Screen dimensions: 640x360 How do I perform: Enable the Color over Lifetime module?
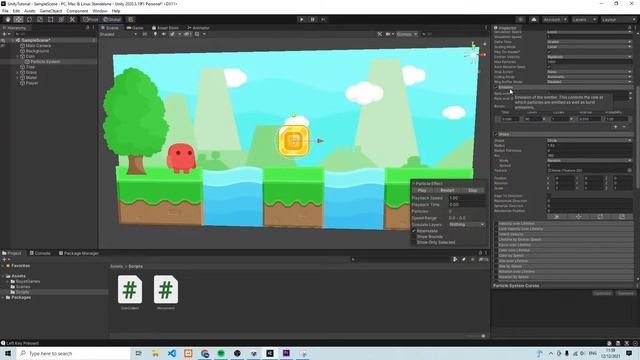[496, 250]
